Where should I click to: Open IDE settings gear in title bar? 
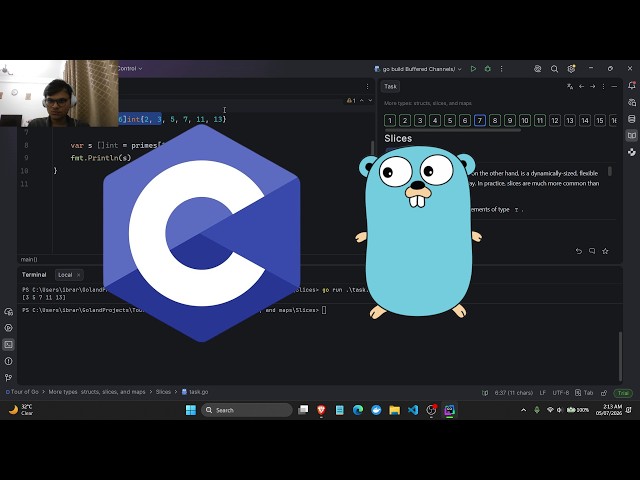[x=571, y=69]
